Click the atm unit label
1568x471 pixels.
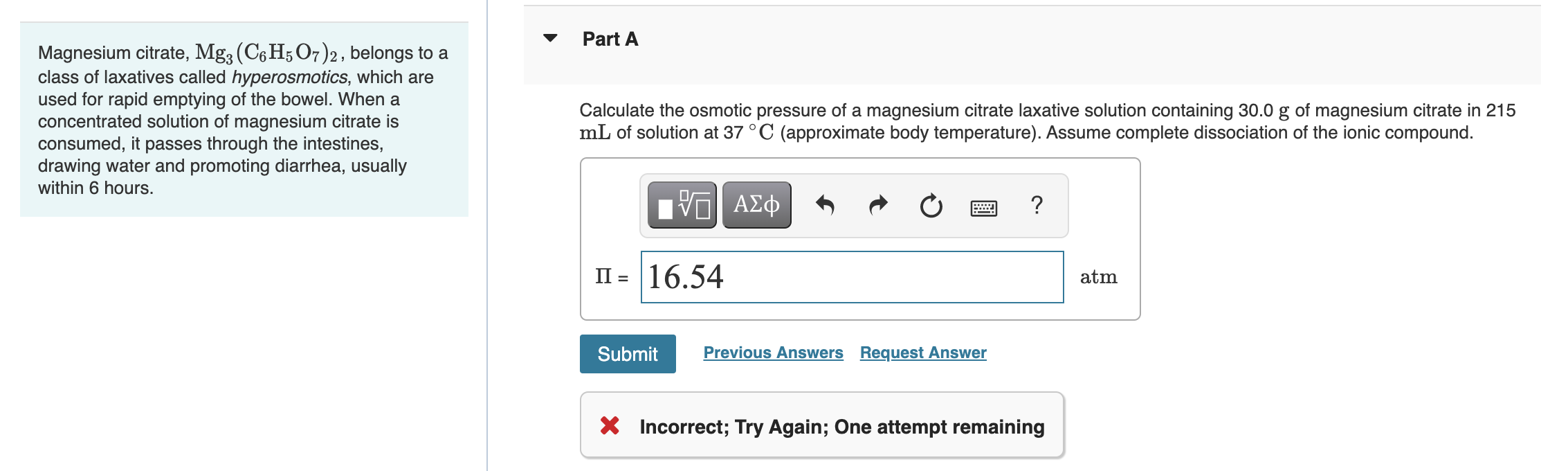point(1100,276)
